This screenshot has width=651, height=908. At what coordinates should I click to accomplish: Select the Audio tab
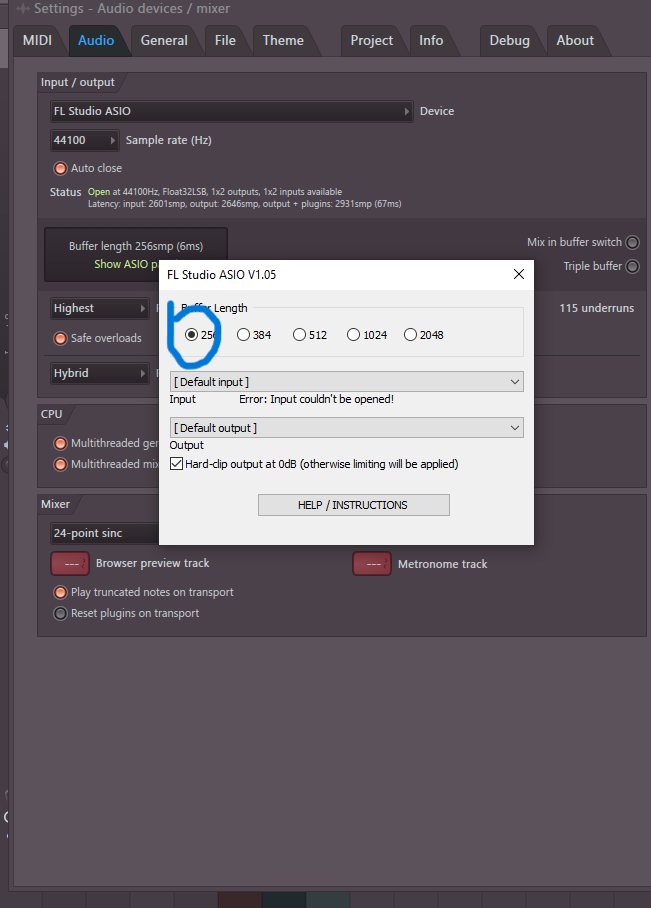pyautogui.click(x=96, y=41)
